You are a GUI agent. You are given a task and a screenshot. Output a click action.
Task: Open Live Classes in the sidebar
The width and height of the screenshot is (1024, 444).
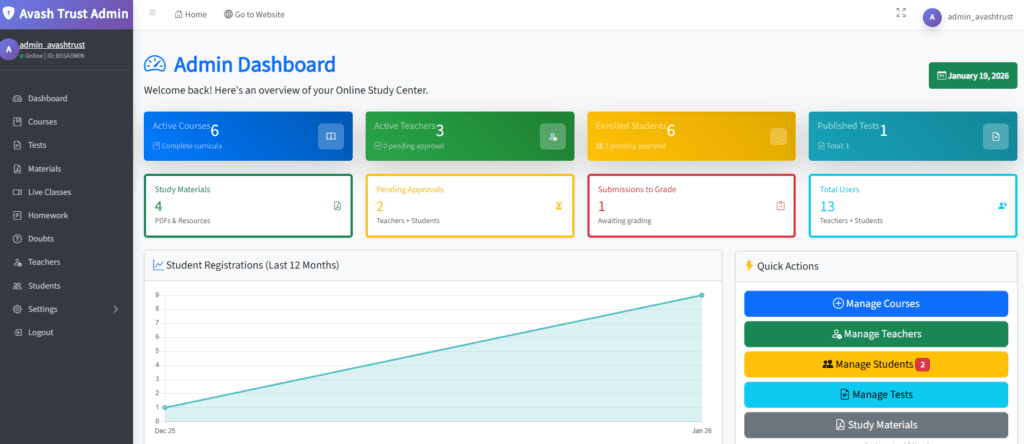pos(49,192)
